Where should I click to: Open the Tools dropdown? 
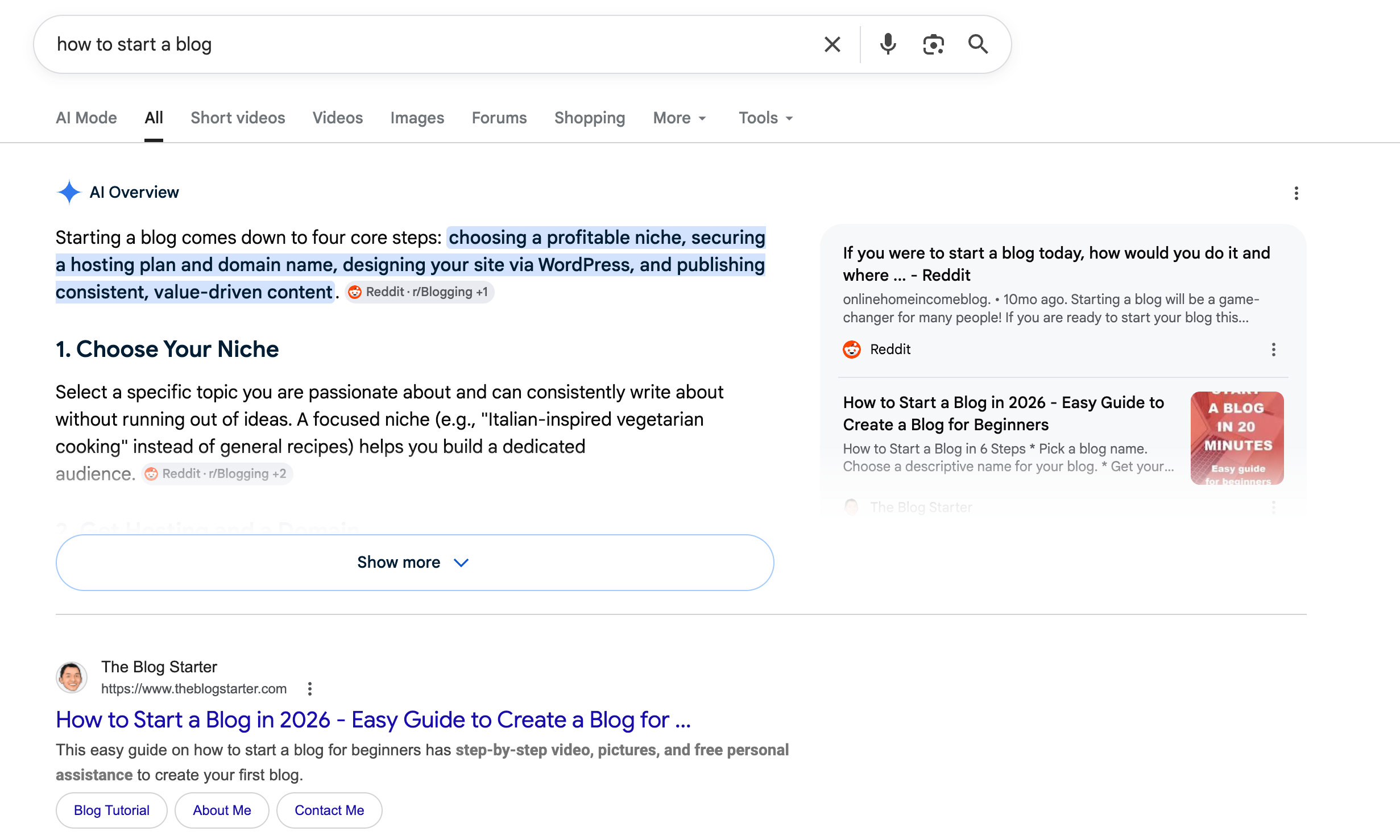(766, 118)
